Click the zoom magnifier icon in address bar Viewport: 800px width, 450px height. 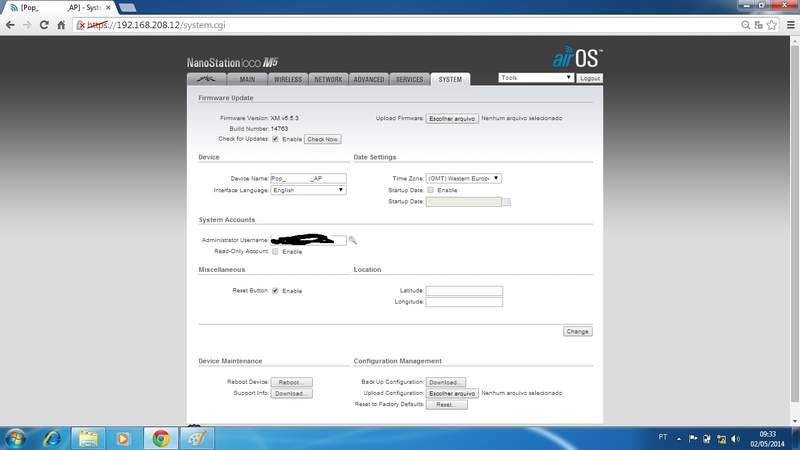click(745, 24)
